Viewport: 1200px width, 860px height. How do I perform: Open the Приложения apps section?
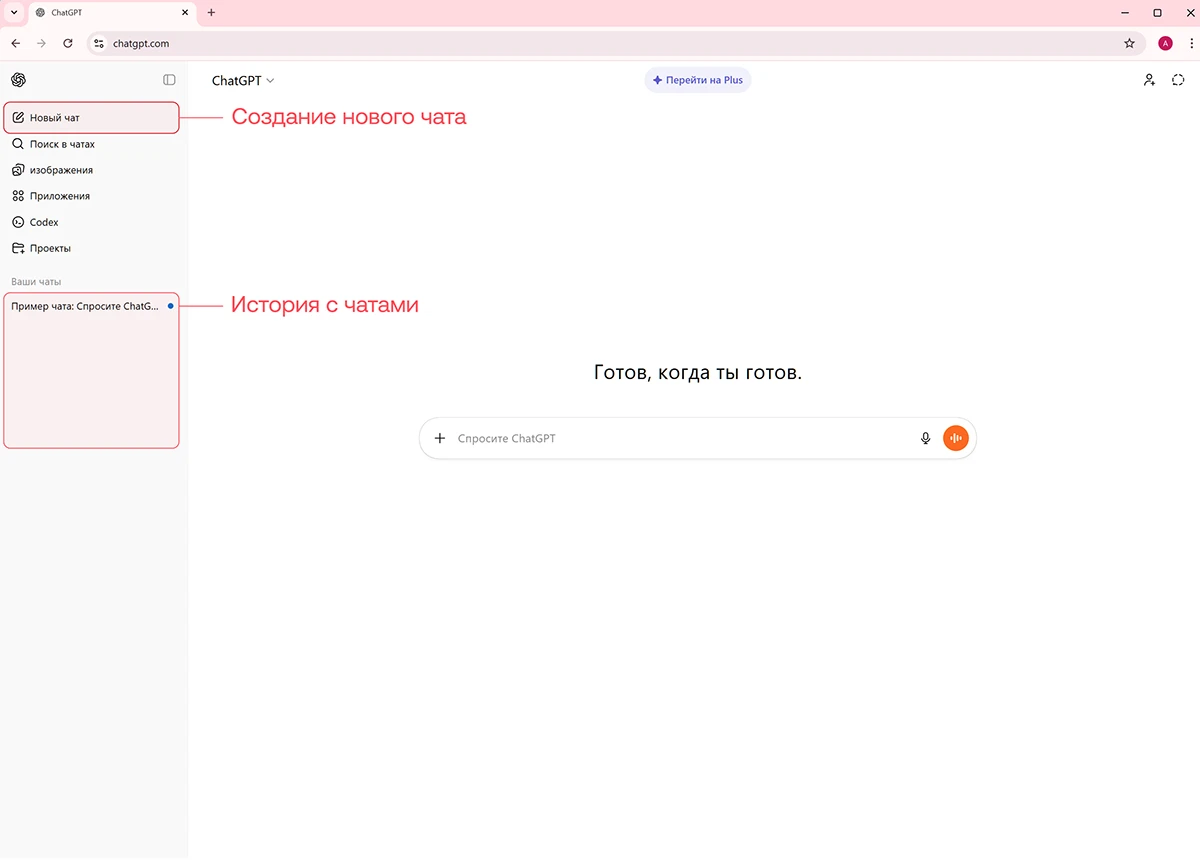coord(59,196)
